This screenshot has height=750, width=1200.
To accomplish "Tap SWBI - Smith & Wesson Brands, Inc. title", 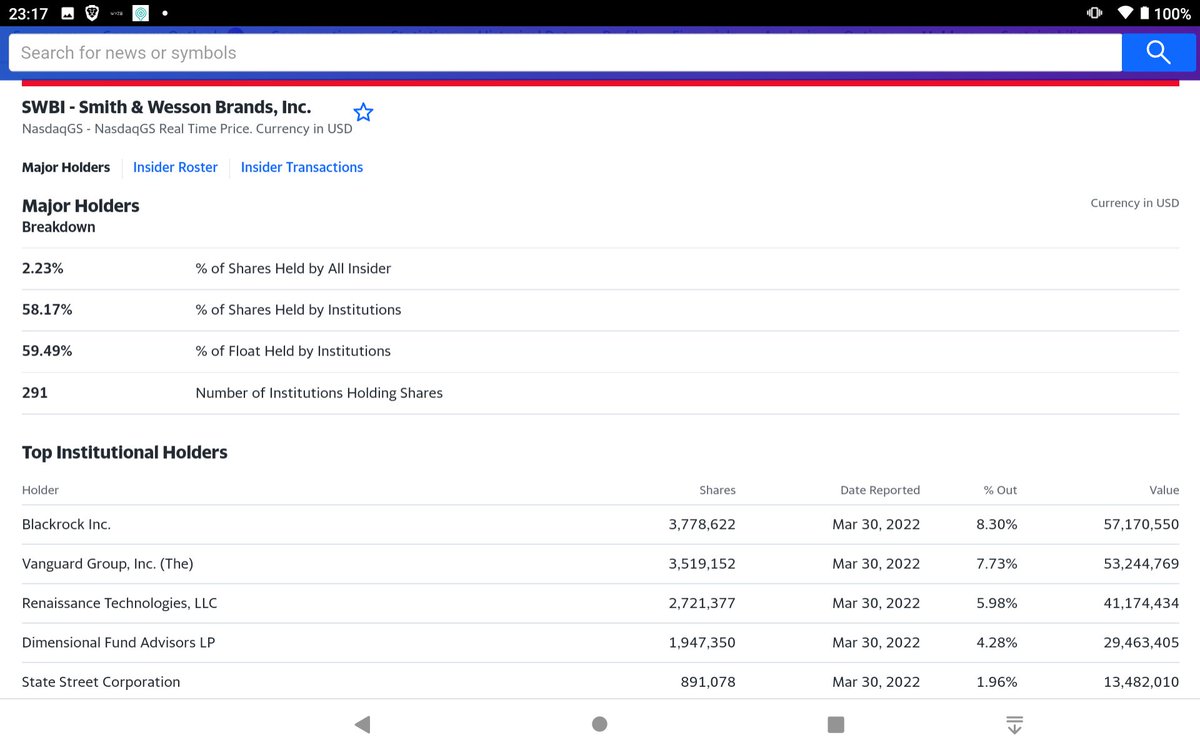I will point(166,107).
